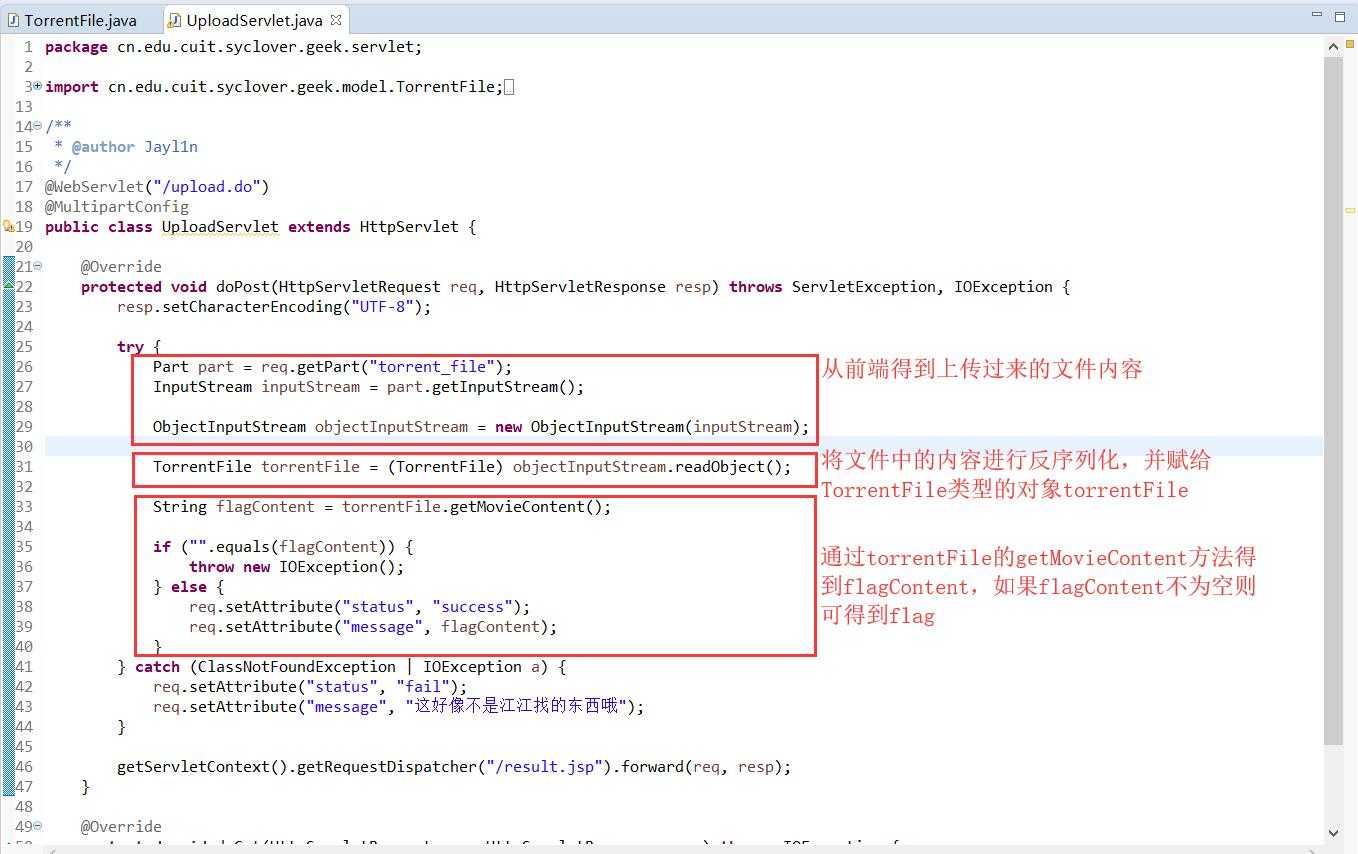The height and width of the screenshot is (854, 1358).
Task: Click the package declaration on line 1
Action: coord(234,47)
